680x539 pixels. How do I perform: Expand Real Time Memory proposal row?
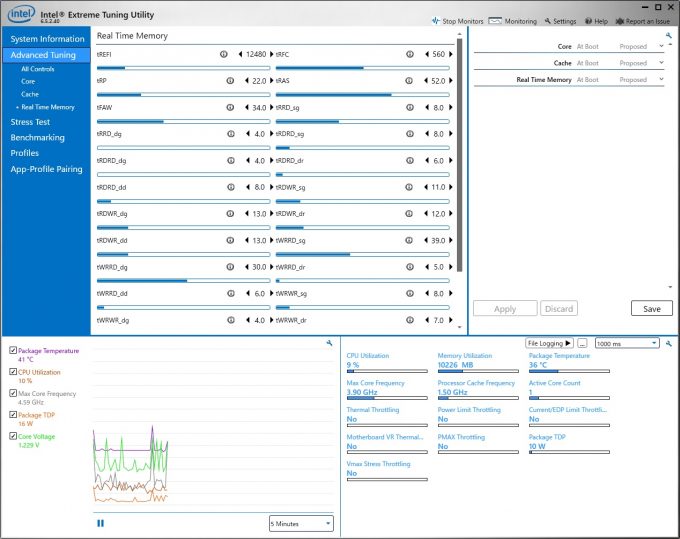point(661,79)
